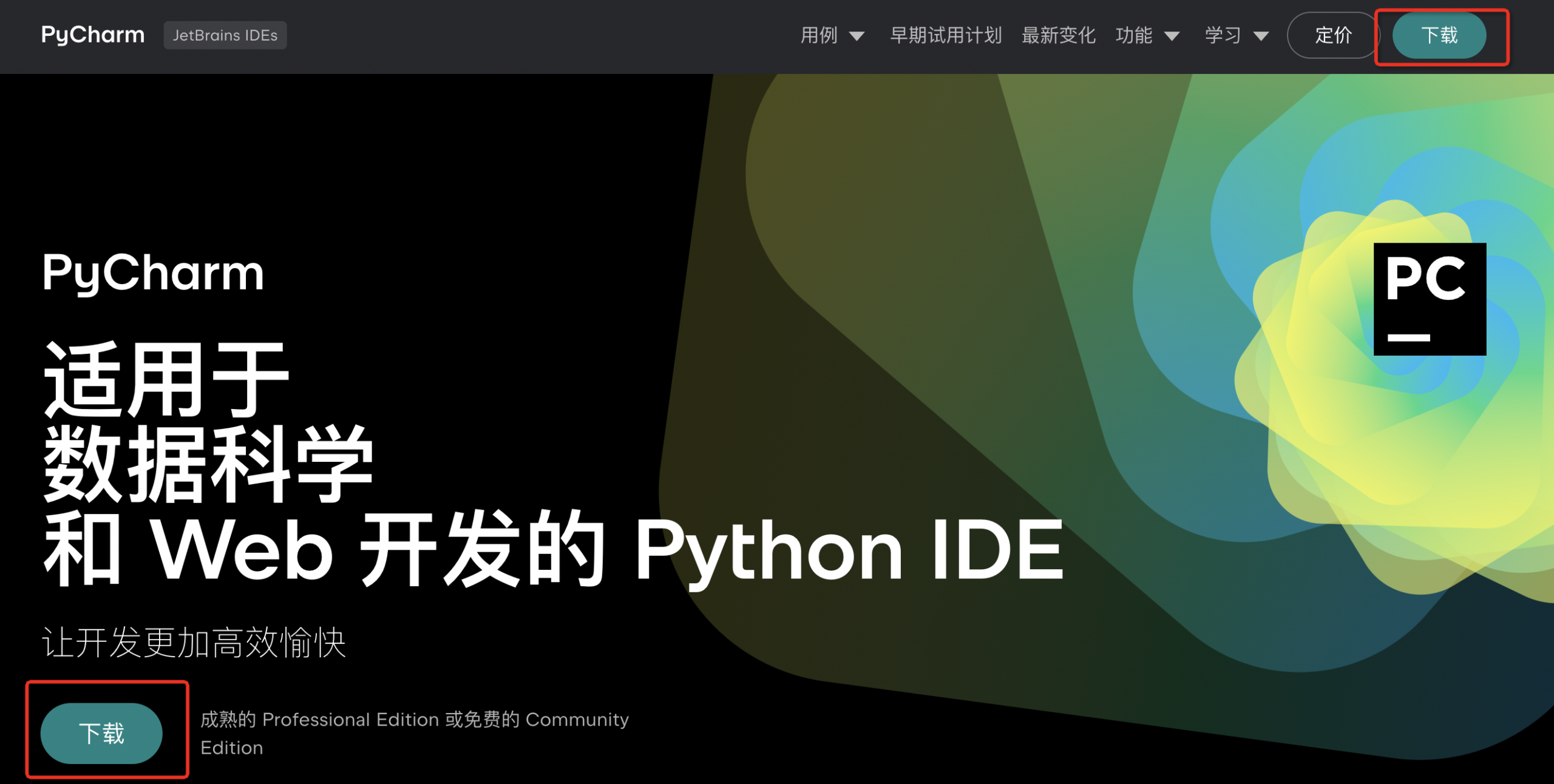The image size is (1554, 784).
Task: Click the 数据科学 heading line
Action: tap(208, 464)
